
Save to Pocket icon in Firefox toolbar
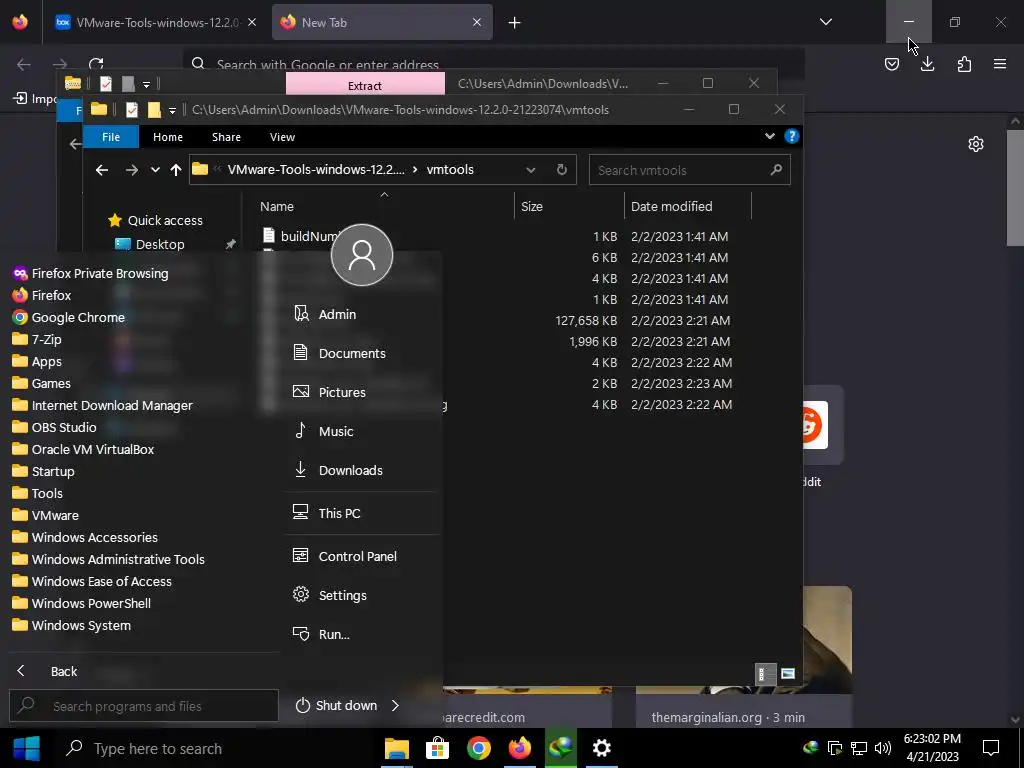tap(891, 64)
